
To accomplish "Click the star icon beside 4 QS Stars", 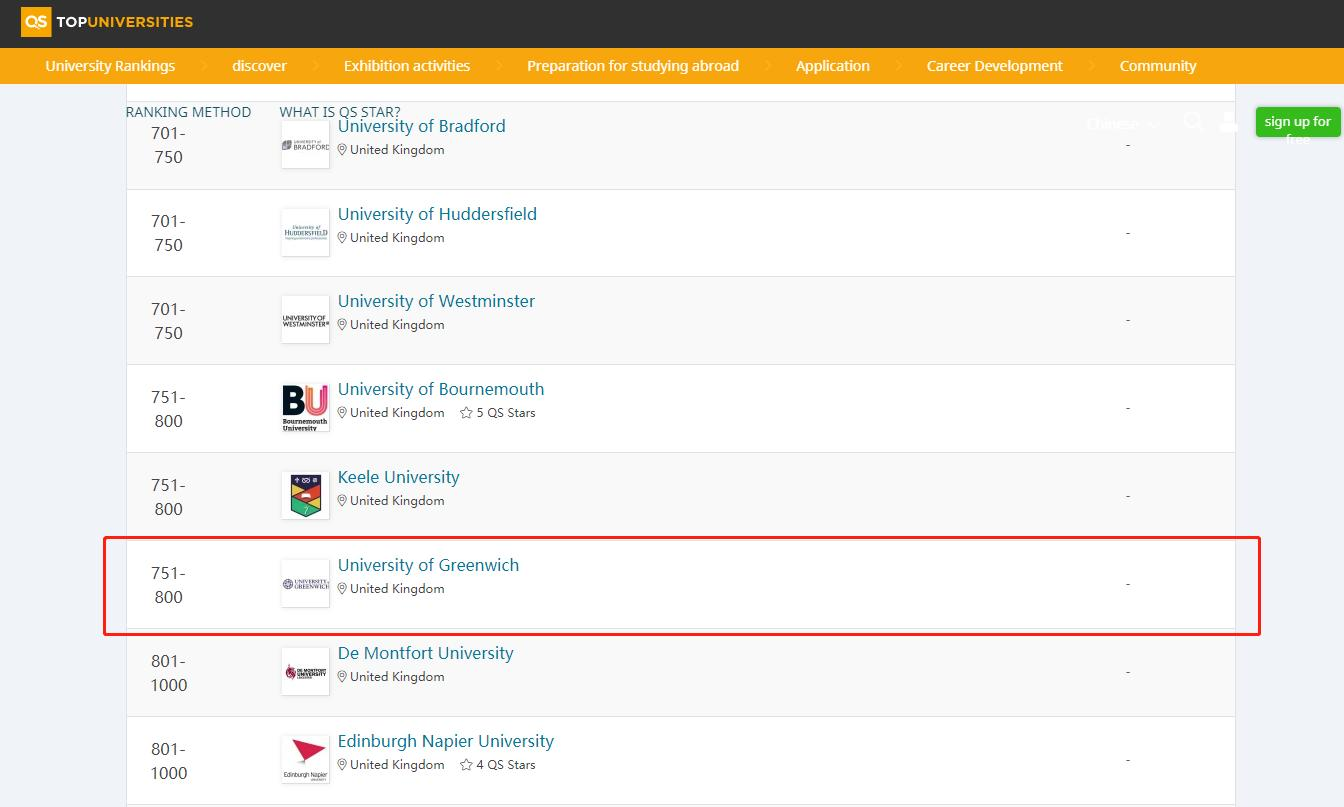I will click(x=466, y=764).
